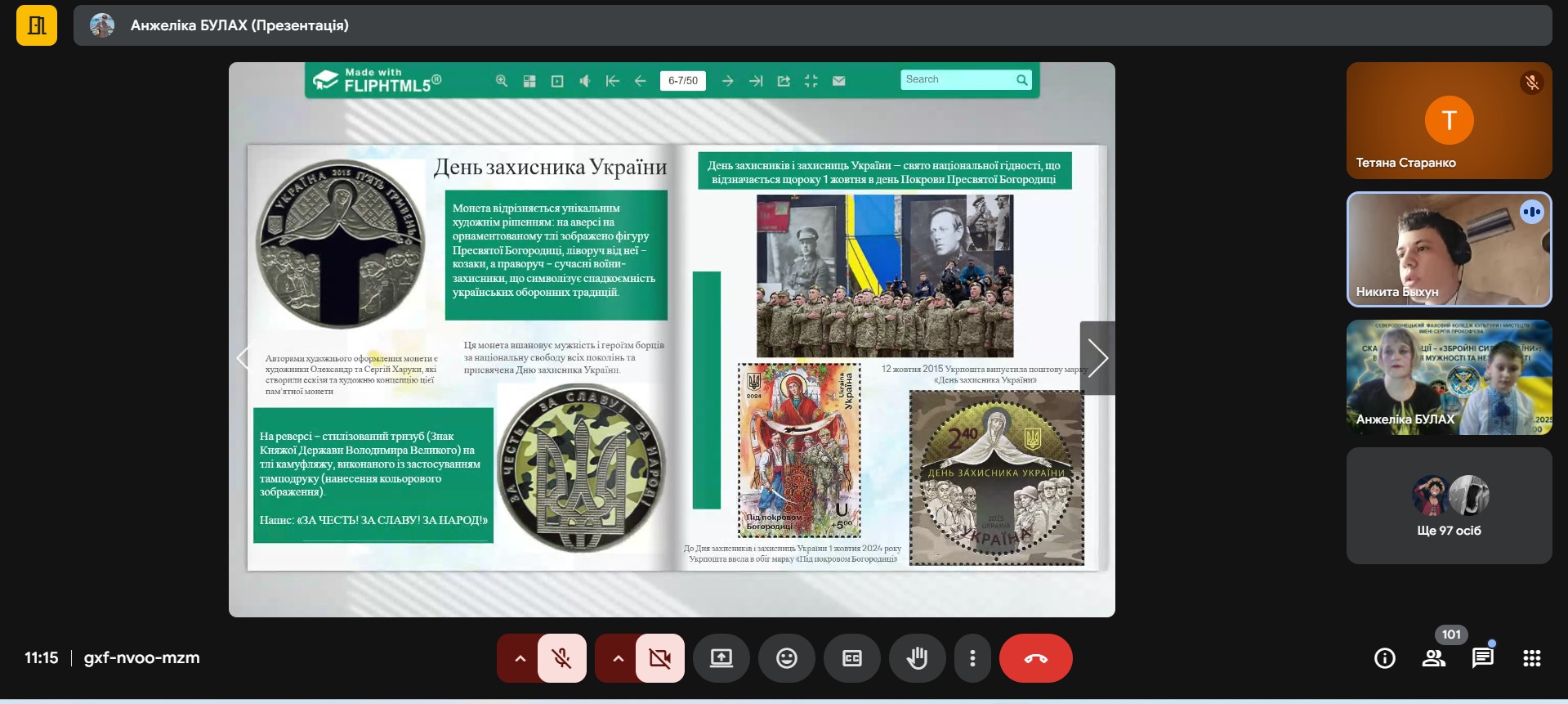The height and width of the screenshot is (704, 1568).
Task: Turn on the camera
Action: [659, 658]
